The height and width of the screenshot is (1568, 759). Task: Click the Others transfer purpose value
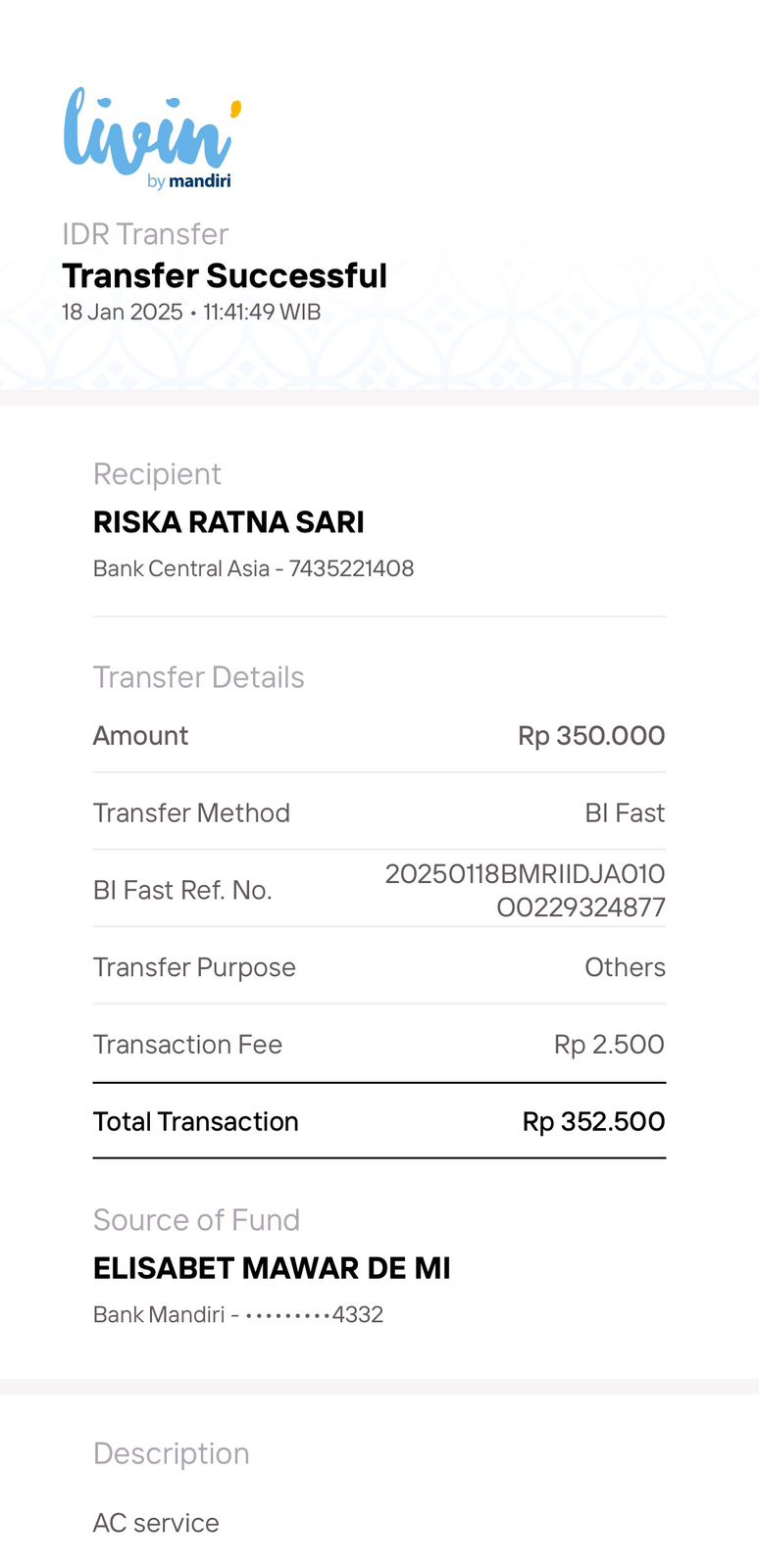click(x=625, y=967)
